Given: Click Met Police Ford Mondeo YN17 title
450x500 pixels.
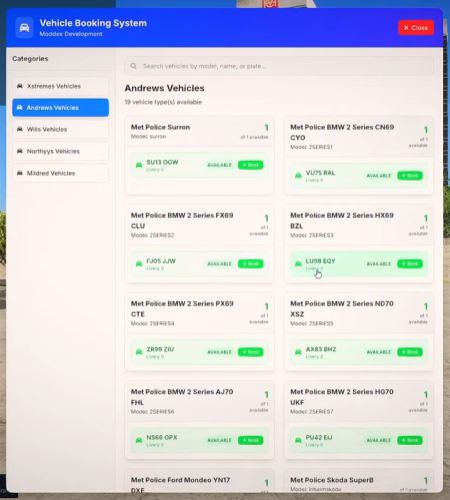Looking at the screenshot, I should click(180, 484).
